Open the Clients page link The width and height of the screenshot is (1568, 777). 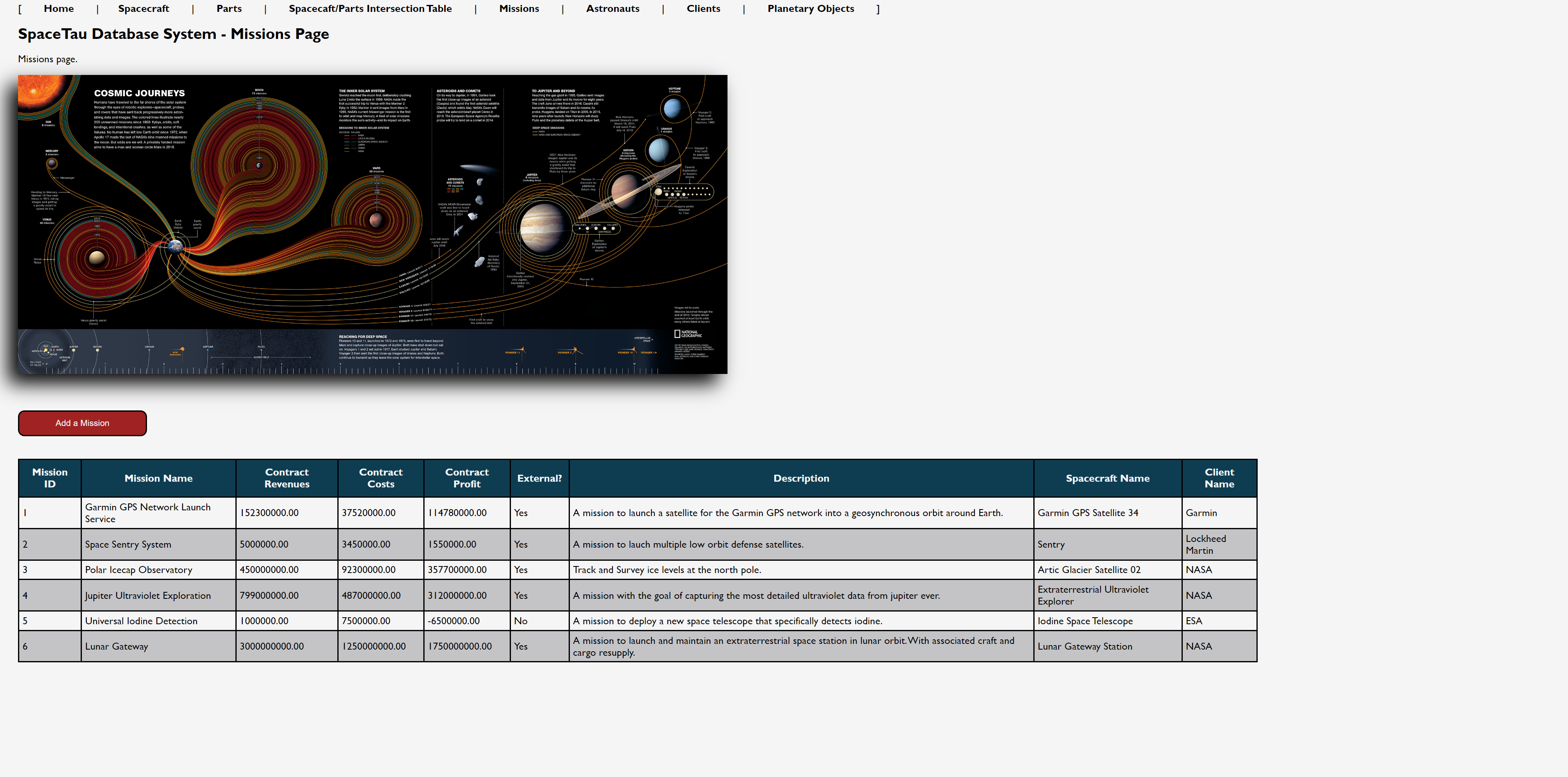point(704,9)
